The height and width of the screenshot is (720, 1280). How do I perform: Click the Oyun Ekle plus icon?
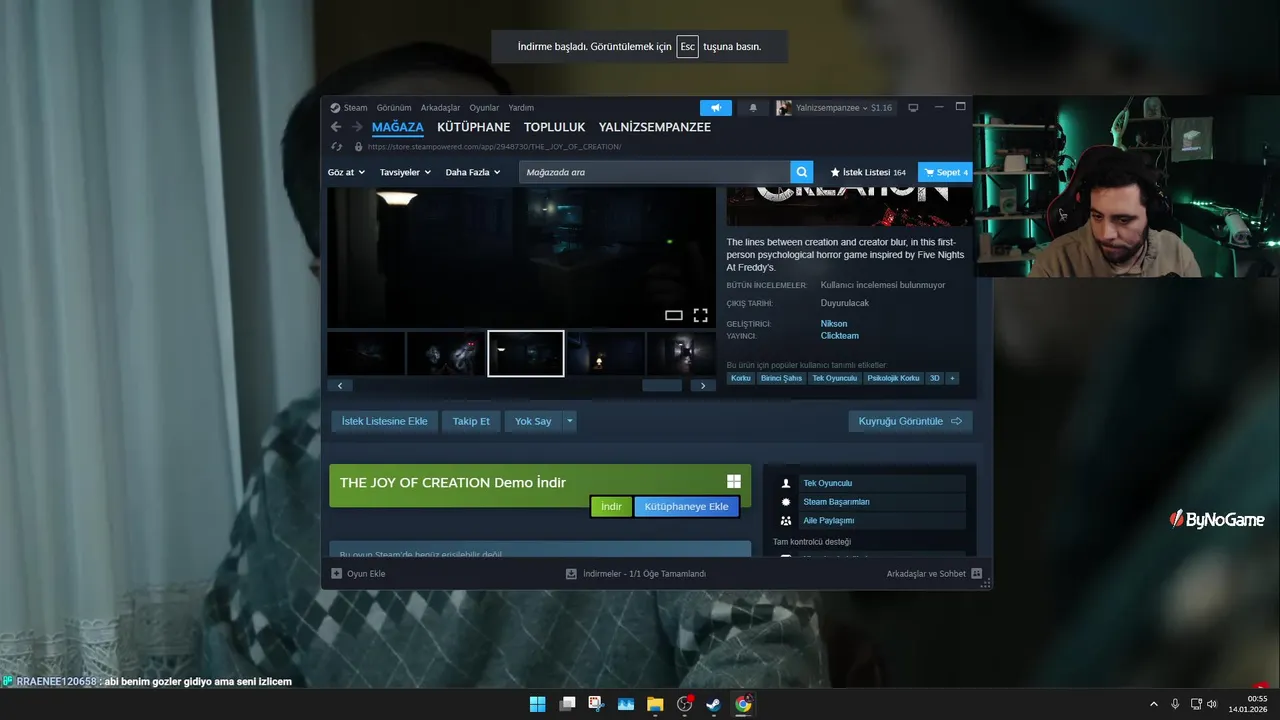337,574
